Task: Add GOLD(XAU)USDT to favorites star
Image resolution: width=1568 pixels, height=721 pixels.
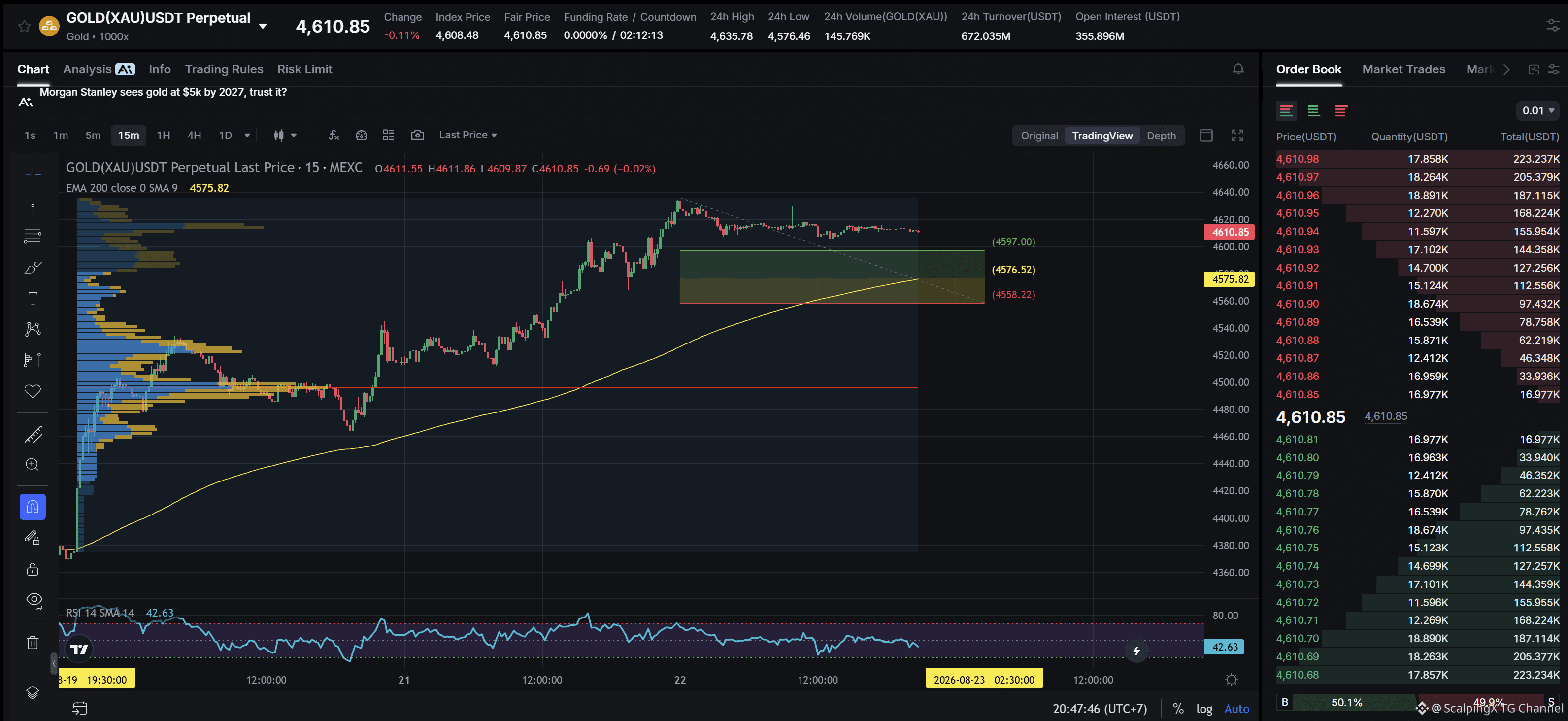Action: tap(24, 26)
